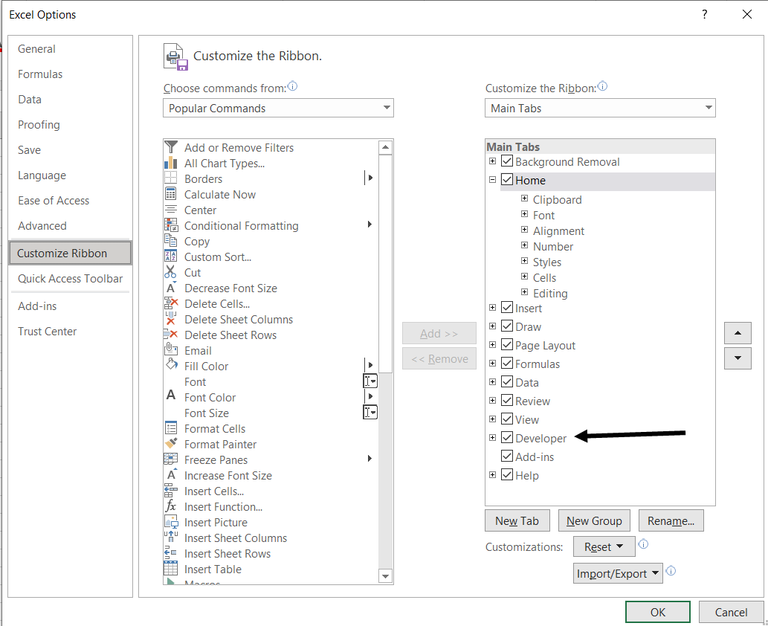The image size is (768, 626).
Task: Open the Quick Access Toolbar category
Action: (70, 279)
